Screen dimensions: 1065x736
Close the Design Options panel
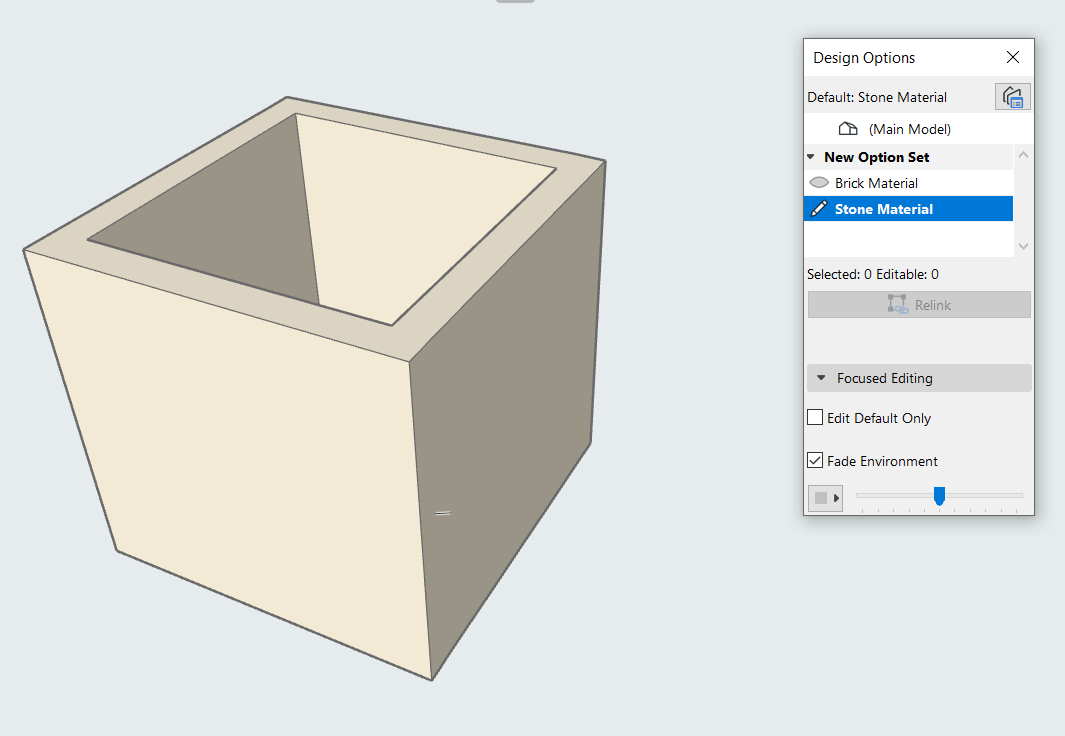(1013, 58)
